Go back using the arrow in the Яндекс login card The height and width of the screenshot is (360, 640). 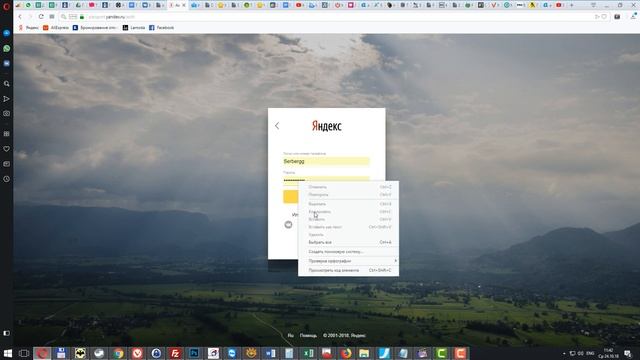coord(277,126)
